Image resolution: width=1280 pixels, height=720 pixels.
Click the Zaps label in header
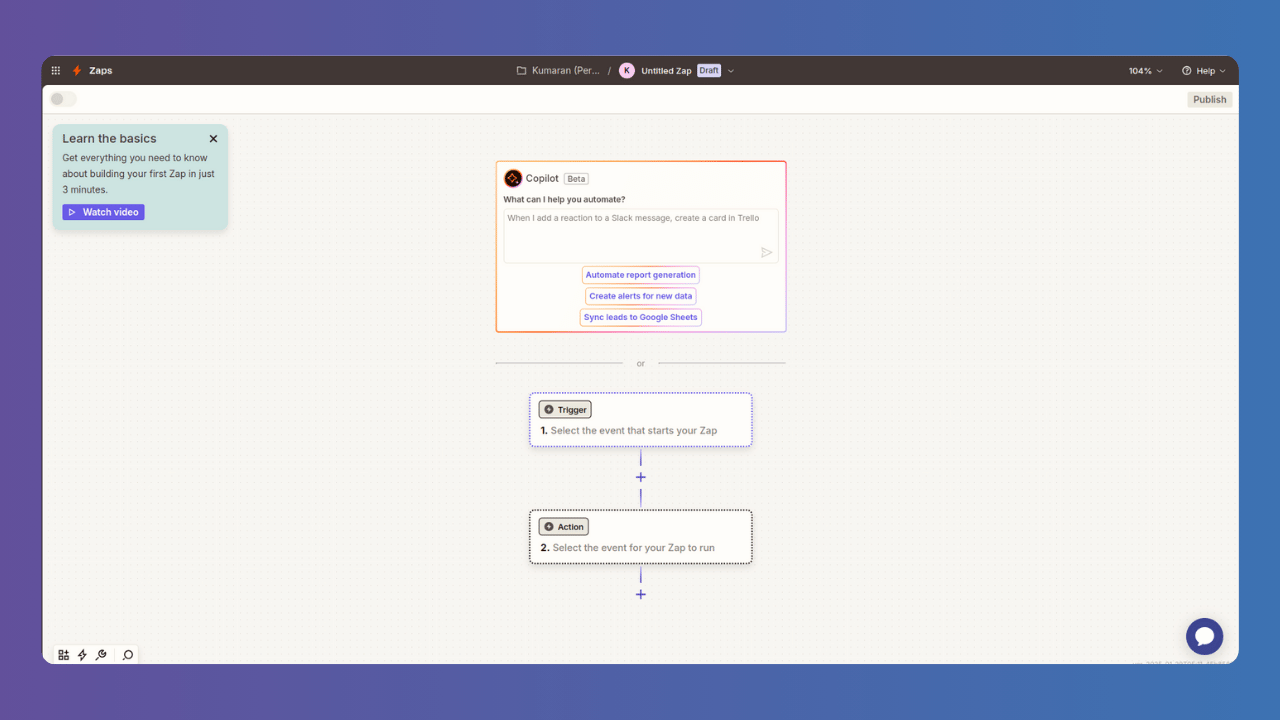click(101, 71)
